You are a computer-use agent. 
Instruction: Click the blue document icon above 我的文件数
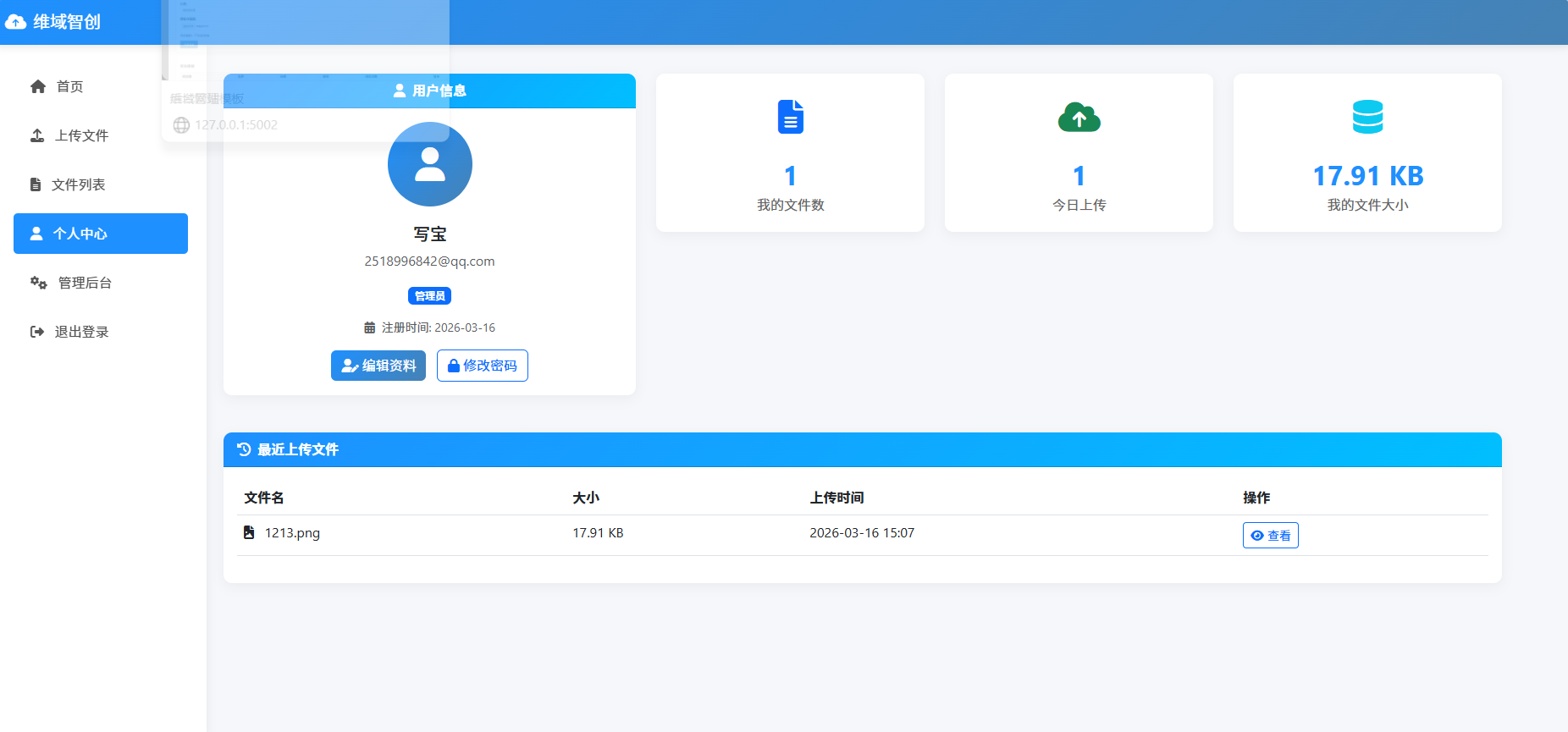tap(791, 117)
